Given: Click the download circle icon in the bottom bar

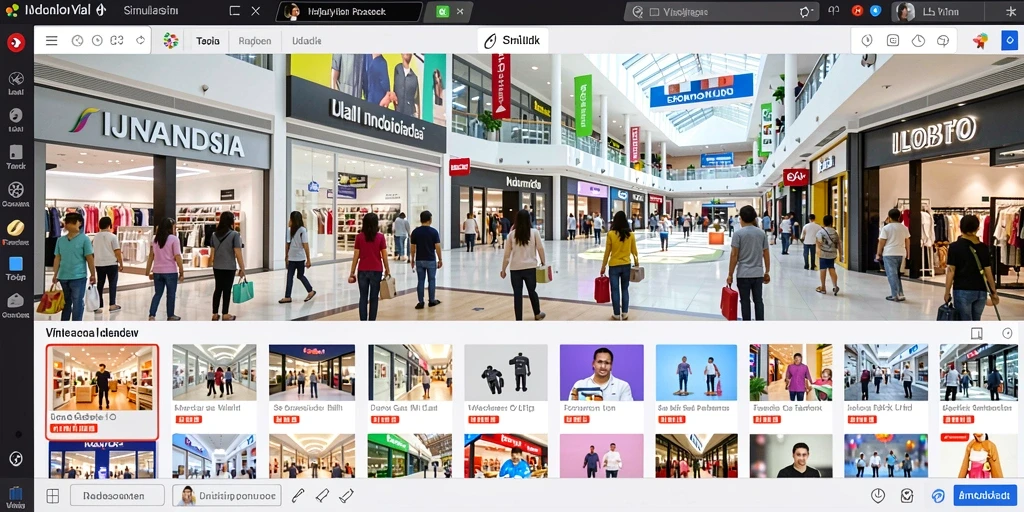Looking at the screenshot, I should (878, 496).
